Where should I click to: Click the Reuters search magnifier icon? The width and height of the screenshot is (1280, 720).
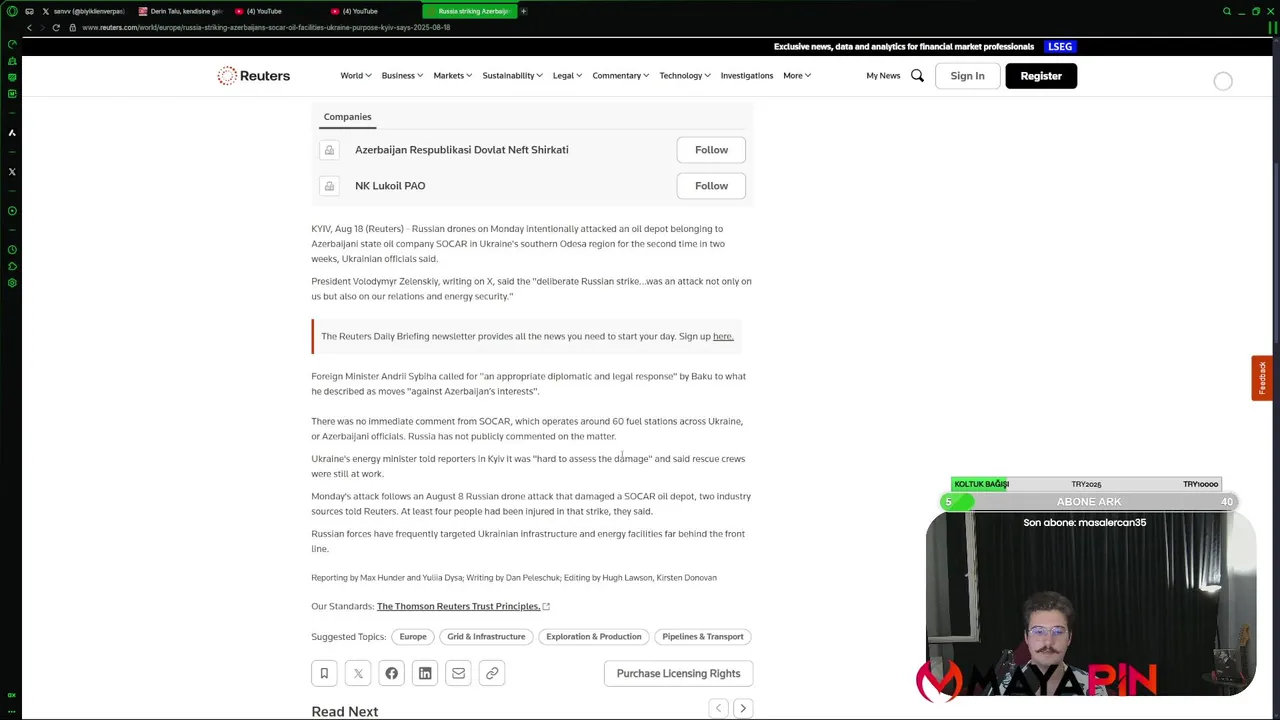pos(917,75)
